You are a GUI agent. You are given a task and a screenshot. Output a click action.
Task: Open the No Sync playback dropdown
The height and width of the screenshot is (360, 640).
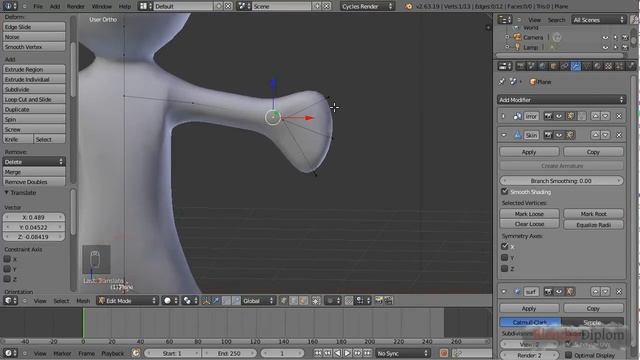(403, 353)
